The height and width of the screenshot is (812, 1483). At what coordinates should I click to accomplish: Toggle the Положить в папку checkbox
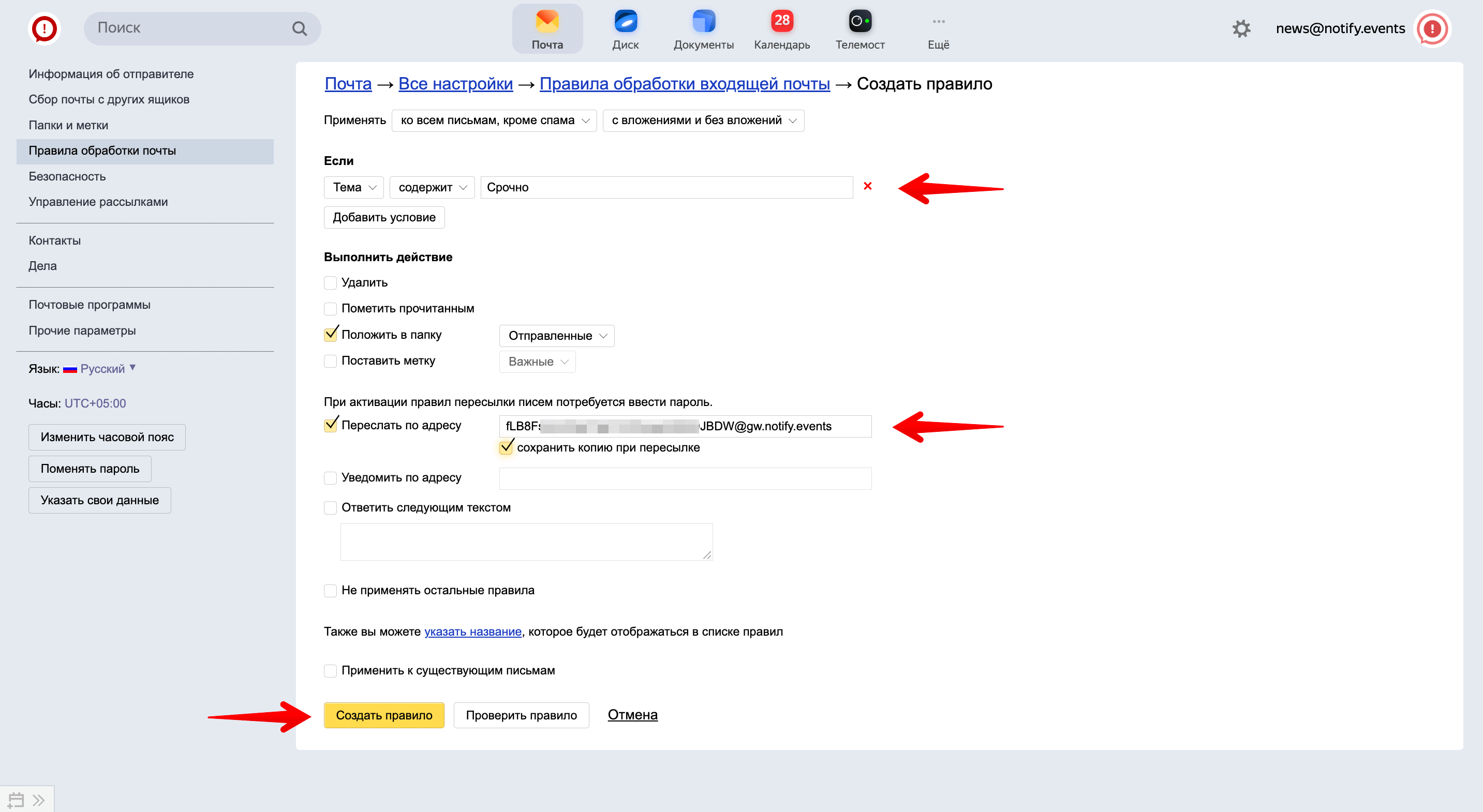click(x=331, y=334)
